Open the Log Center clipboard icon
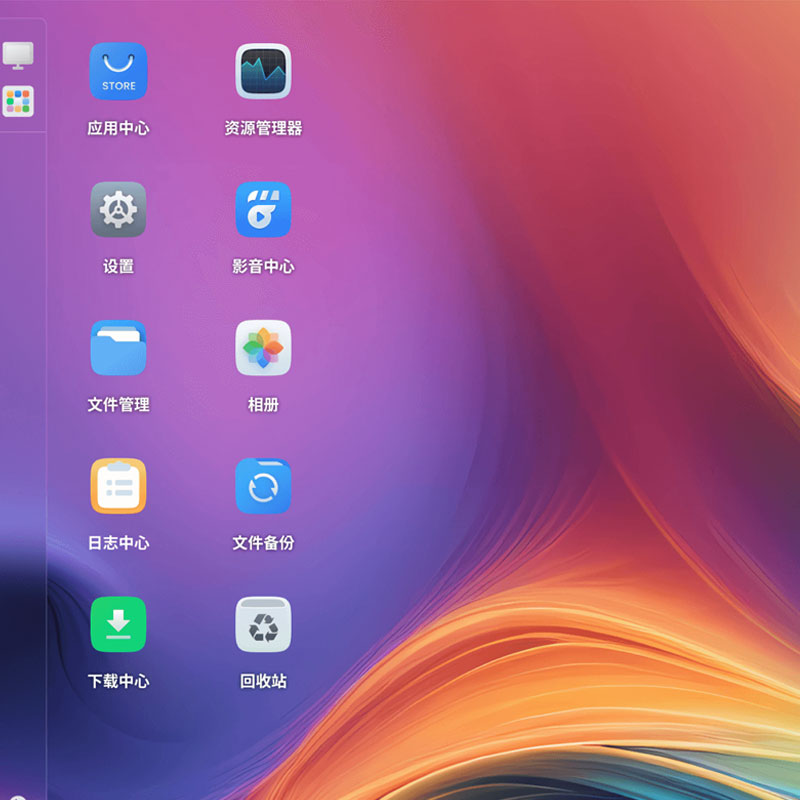Viewport: 800px width, 800px height. [118, 486]
